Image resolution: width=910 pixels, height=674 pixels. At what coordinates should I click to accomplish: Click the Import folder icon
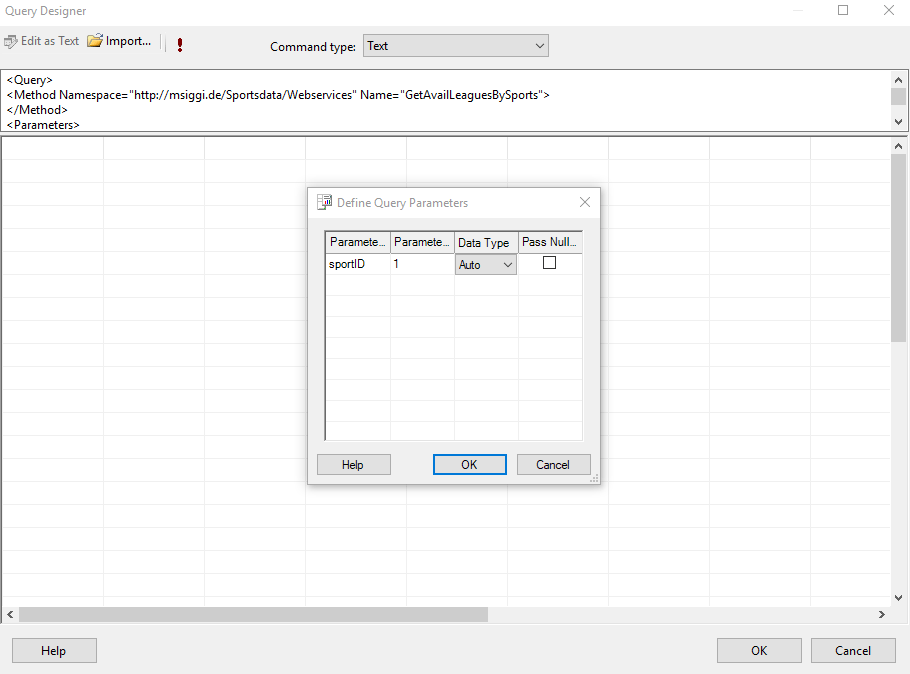pyautogui.click(x=95, y=42)
